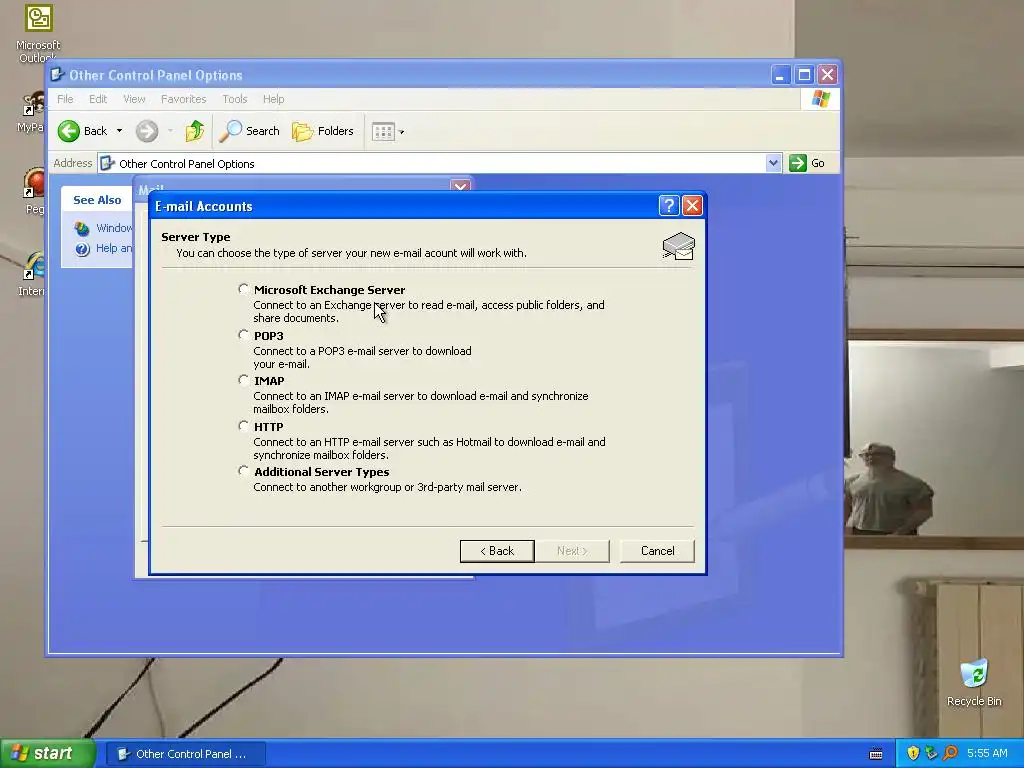
Task: Click the Forward arrow toolbar icon
Action: 147,131
